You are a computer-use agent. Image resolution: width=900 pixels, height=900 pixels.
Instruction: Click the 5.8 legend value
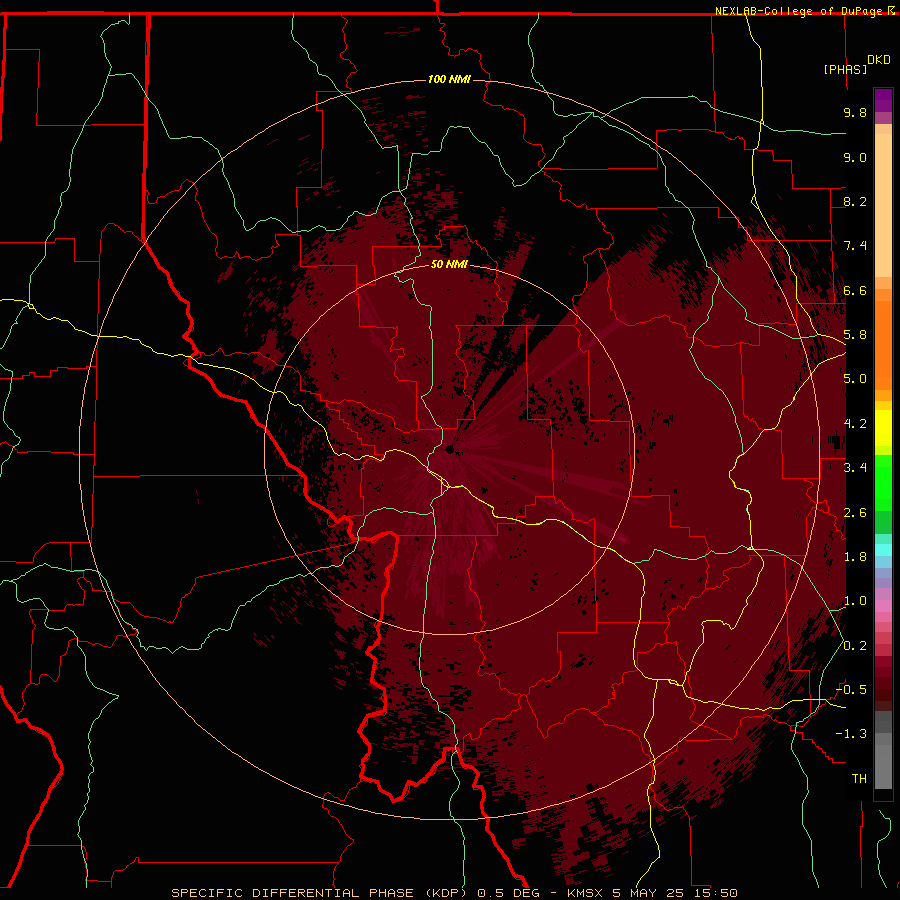click(855, 335)
